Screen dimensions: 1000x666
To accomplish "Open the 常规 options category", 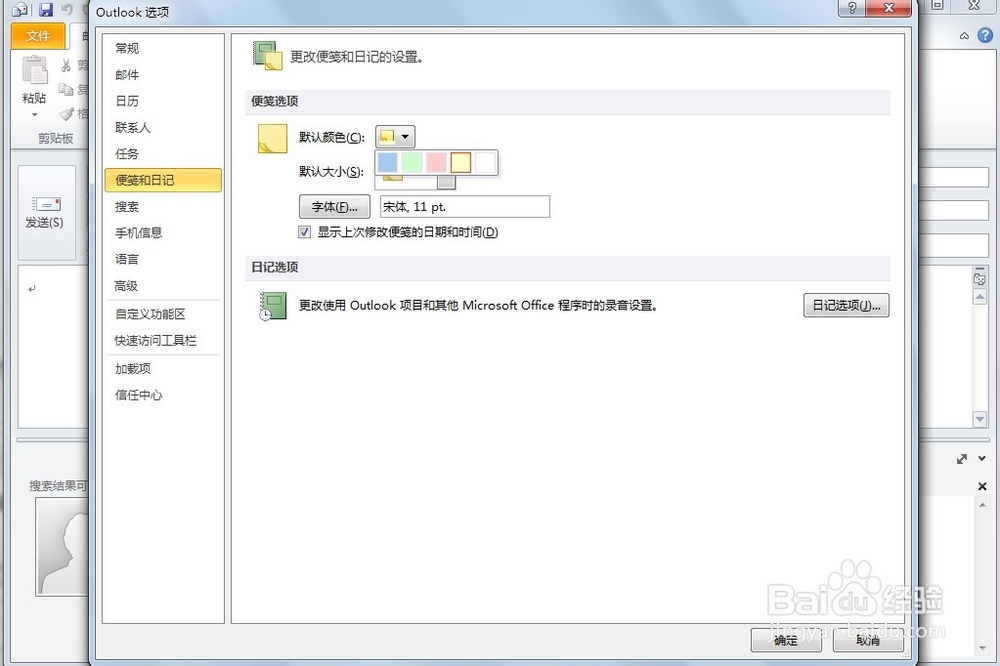I will (127, 48).
